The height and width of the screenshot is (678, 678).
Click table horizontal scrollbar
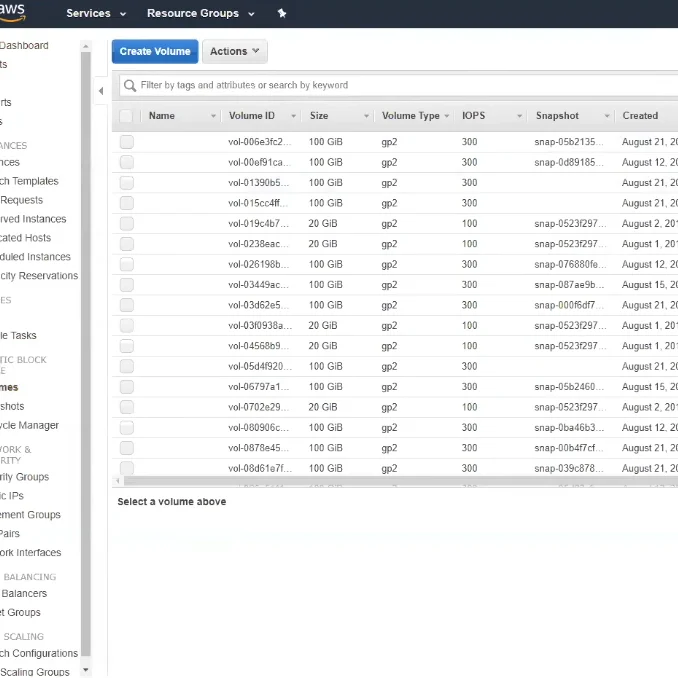tap(400, 481)
